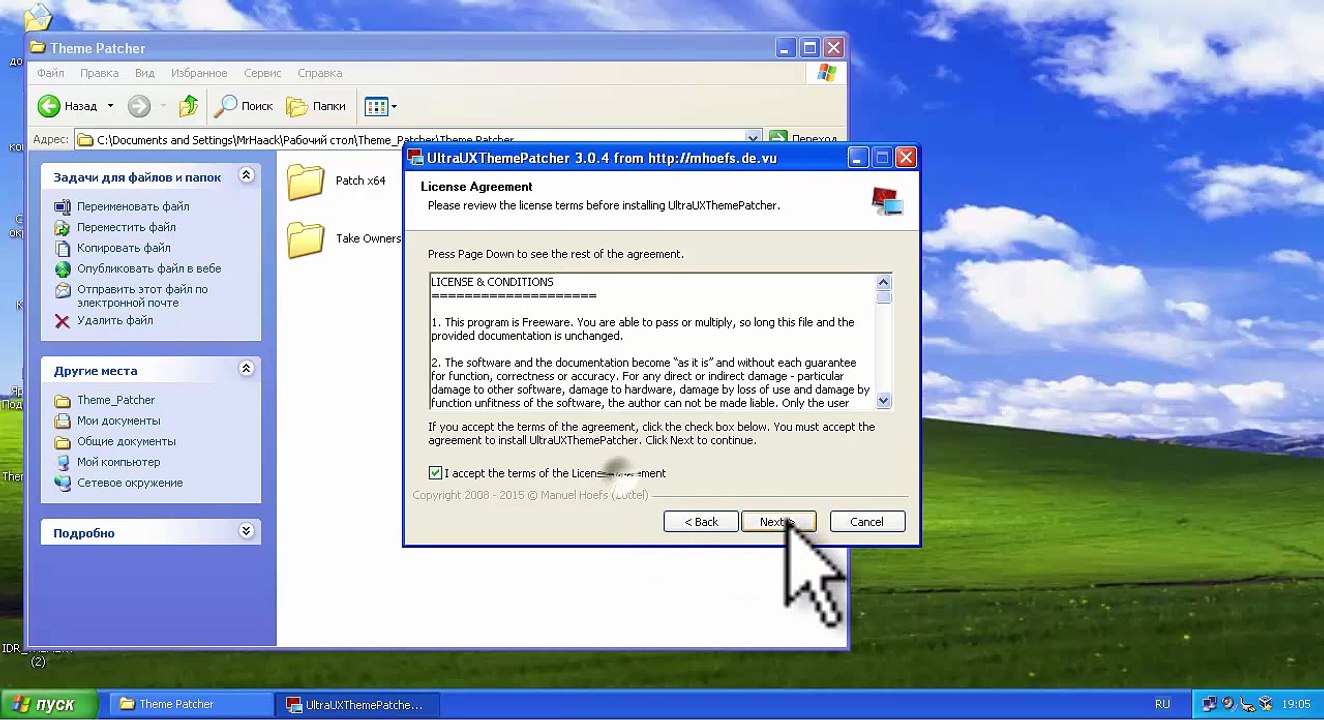Click the Forward arrow icon in Explorer toolbar
Screen dimensions: 1324x720
[x=139, y=106]
